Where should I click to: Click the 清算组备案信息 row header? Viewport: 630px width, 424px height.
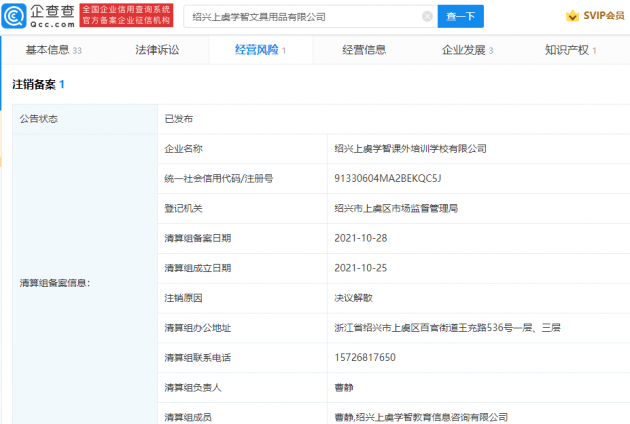pos(55,283)
